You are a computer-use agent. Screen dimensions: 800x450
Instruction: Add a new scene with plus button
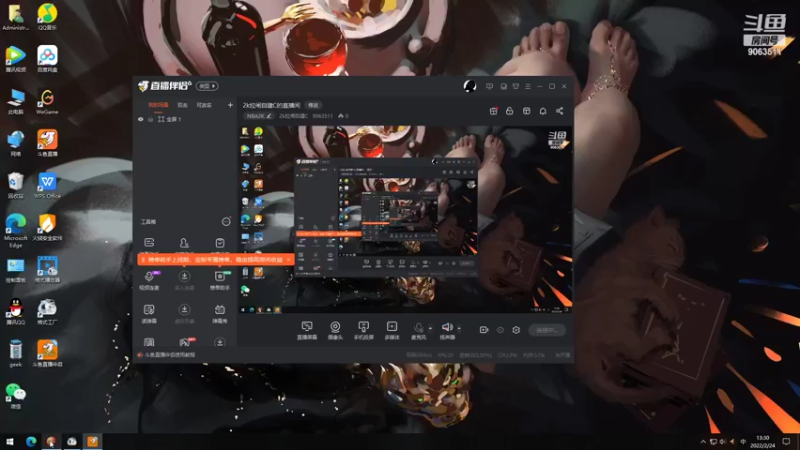(230, 105)
